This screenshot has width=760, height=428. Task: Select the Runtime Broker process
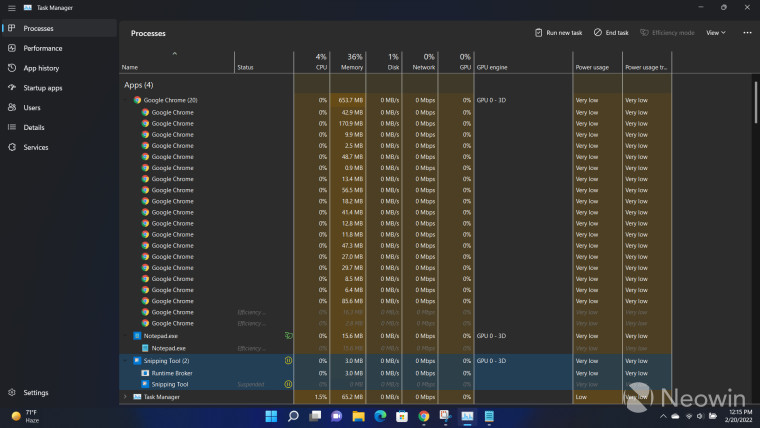(395, 373)
